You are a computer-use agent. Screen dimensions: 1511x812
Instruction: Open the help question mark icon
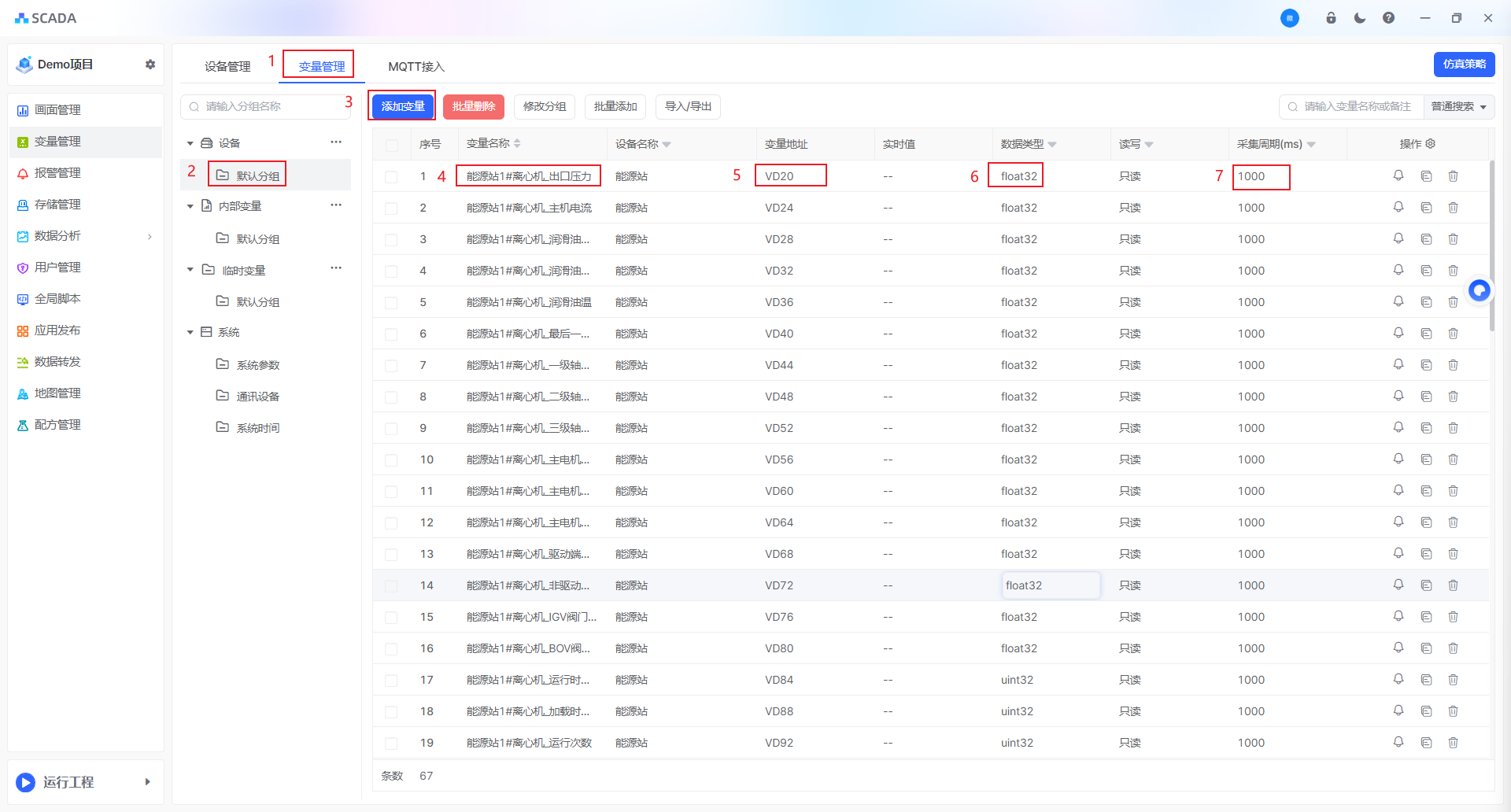pyautogui.click(x=1388, y=18)
